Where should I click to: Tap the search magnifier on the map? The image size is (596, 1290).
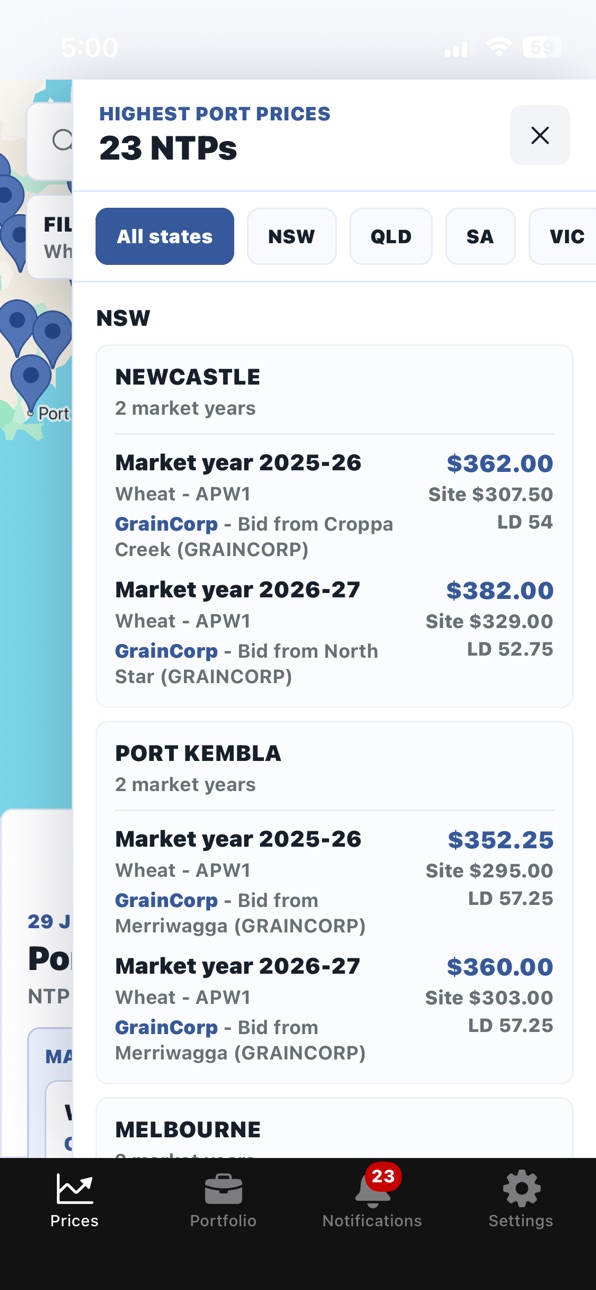[62, 140]
